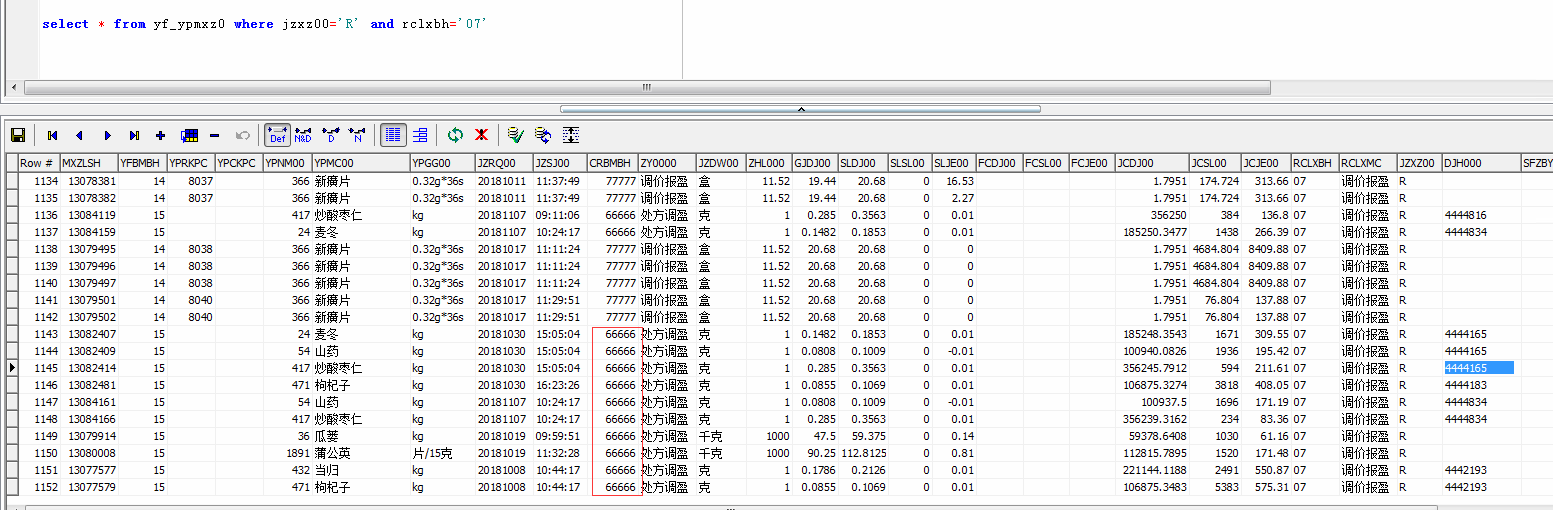Click the YPMC00 column header

[361, 163]
